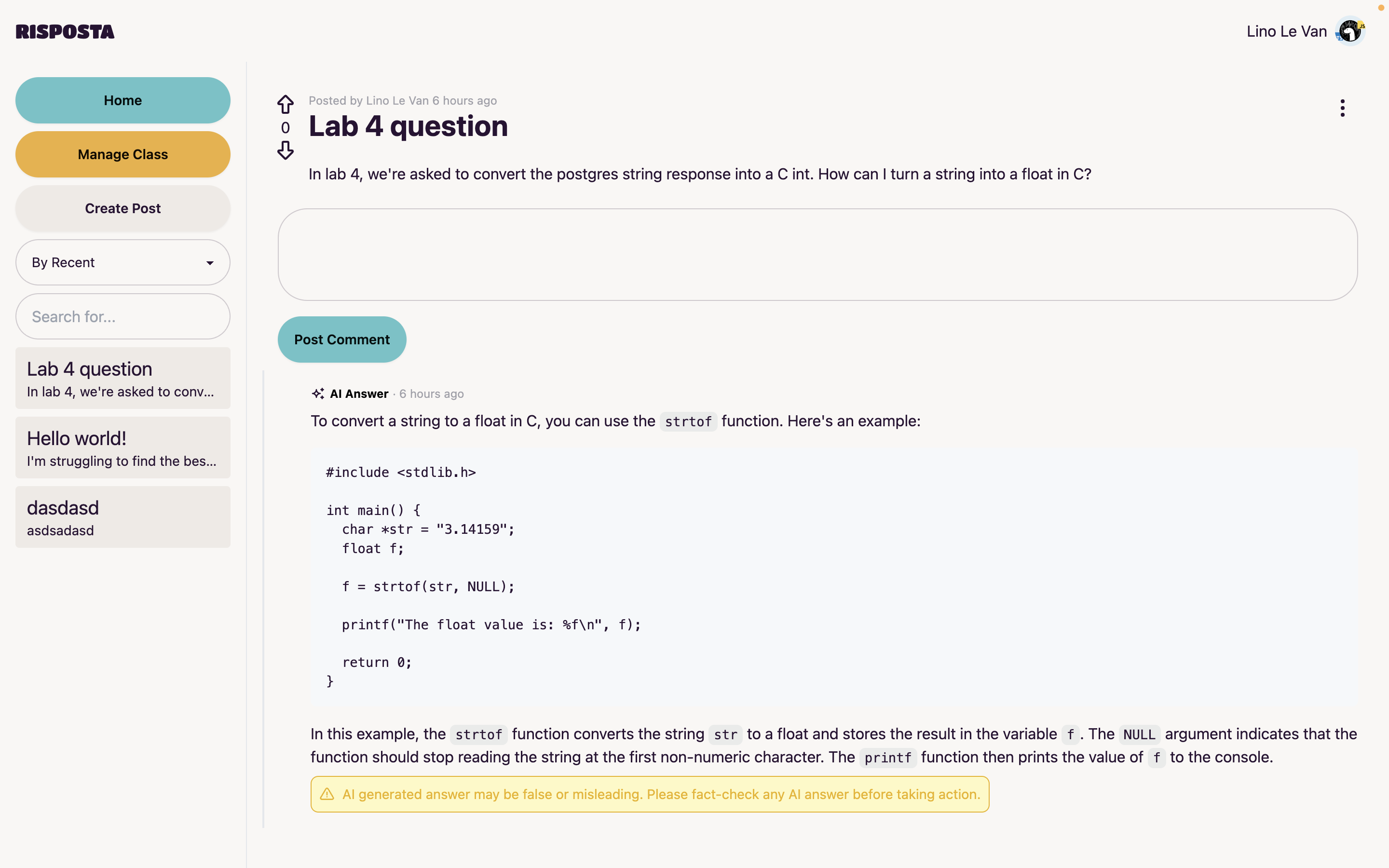
Task: Click into the comment text box
Action: tap(817, 254)
